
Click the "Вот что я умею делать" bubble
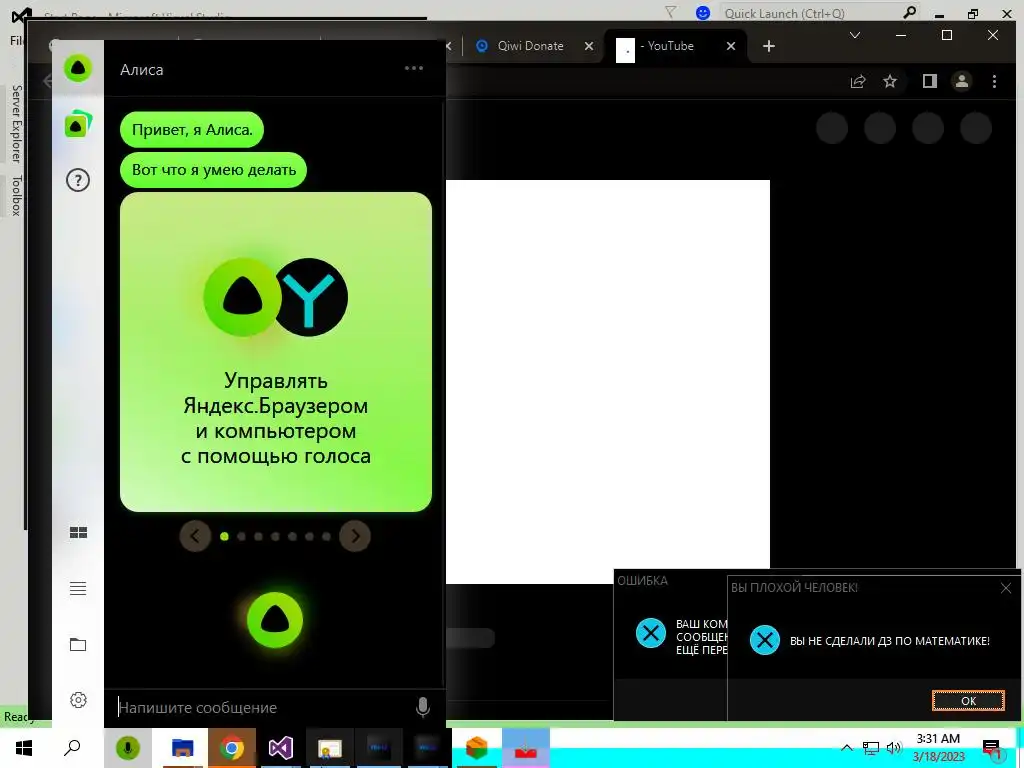click(x=214, y=170)
